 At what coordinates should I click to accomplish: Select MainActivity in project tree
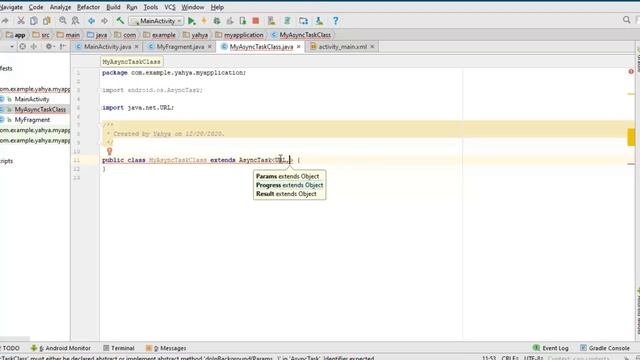click(x=32, y=99)
